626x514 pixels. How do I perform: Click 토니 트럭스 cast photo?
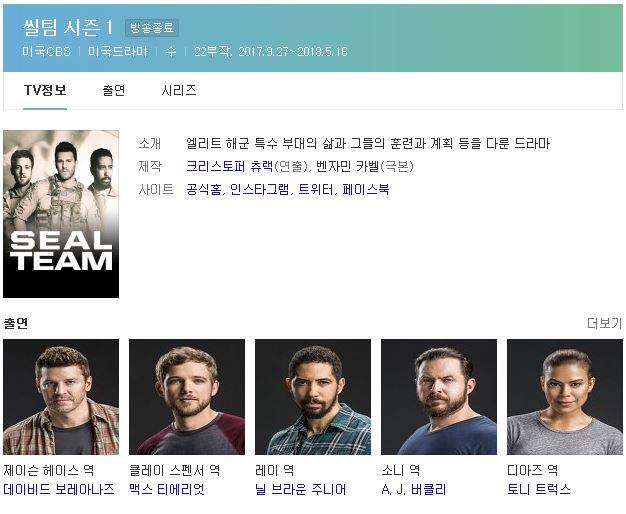point(565,397)
